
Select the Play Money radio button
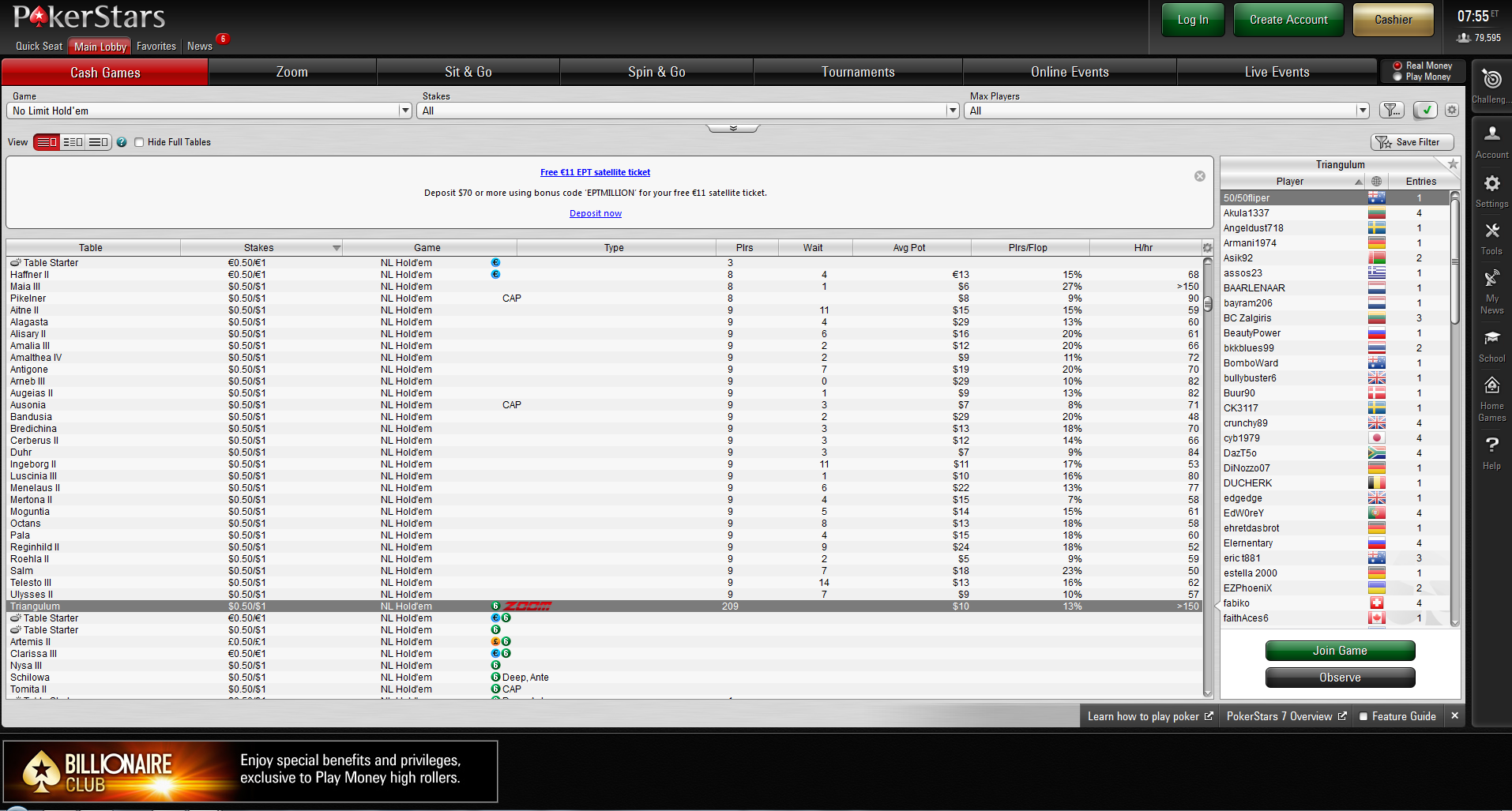(x=1397, y=77)
